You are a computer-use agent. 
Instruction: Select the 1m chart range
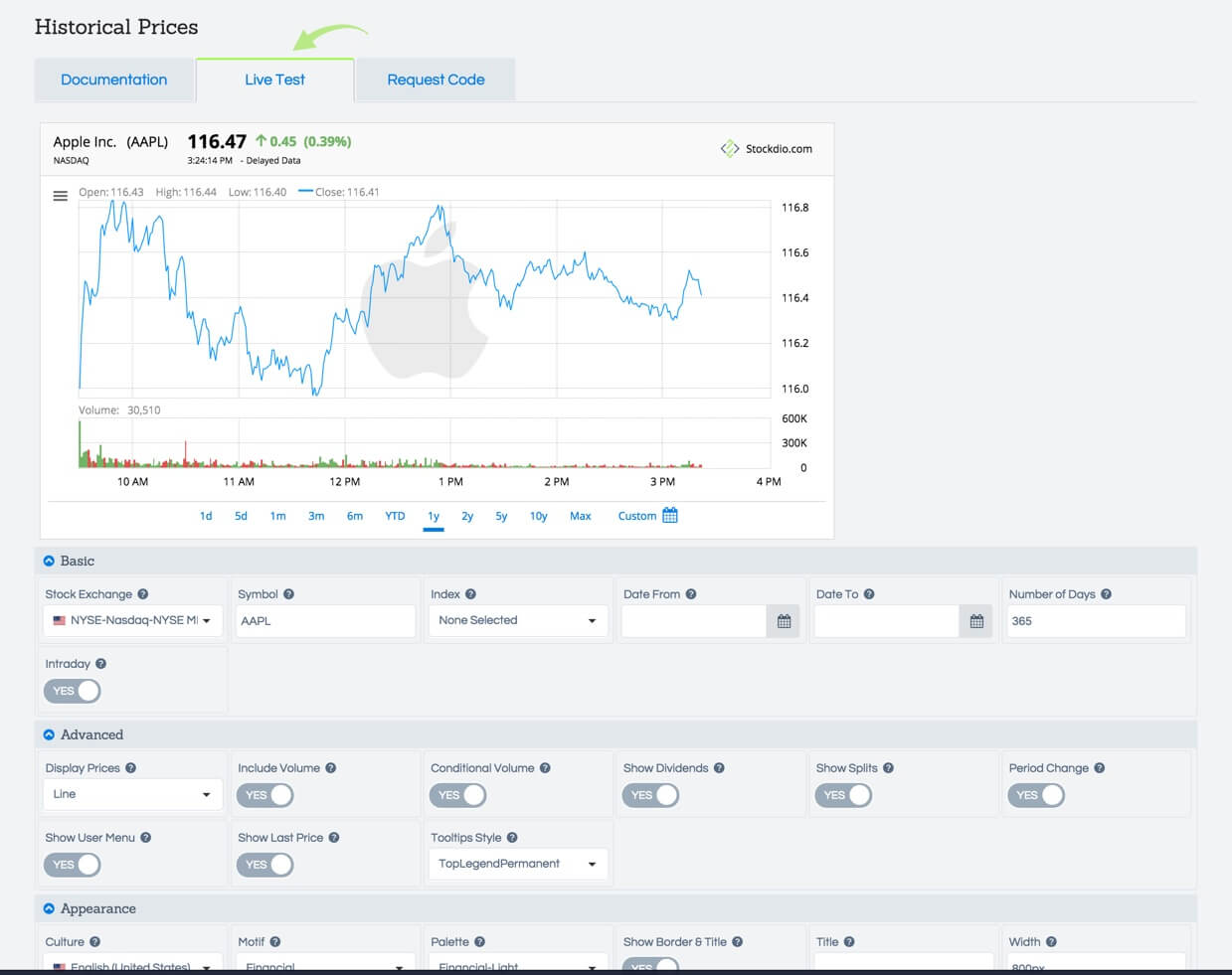[278, 516]
